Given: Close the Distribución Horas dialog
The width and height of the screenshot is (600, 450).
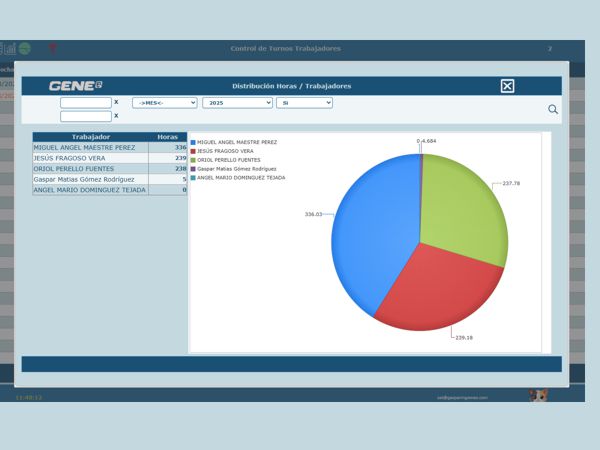Looking at the screenshot, I should tap(507, 86).
